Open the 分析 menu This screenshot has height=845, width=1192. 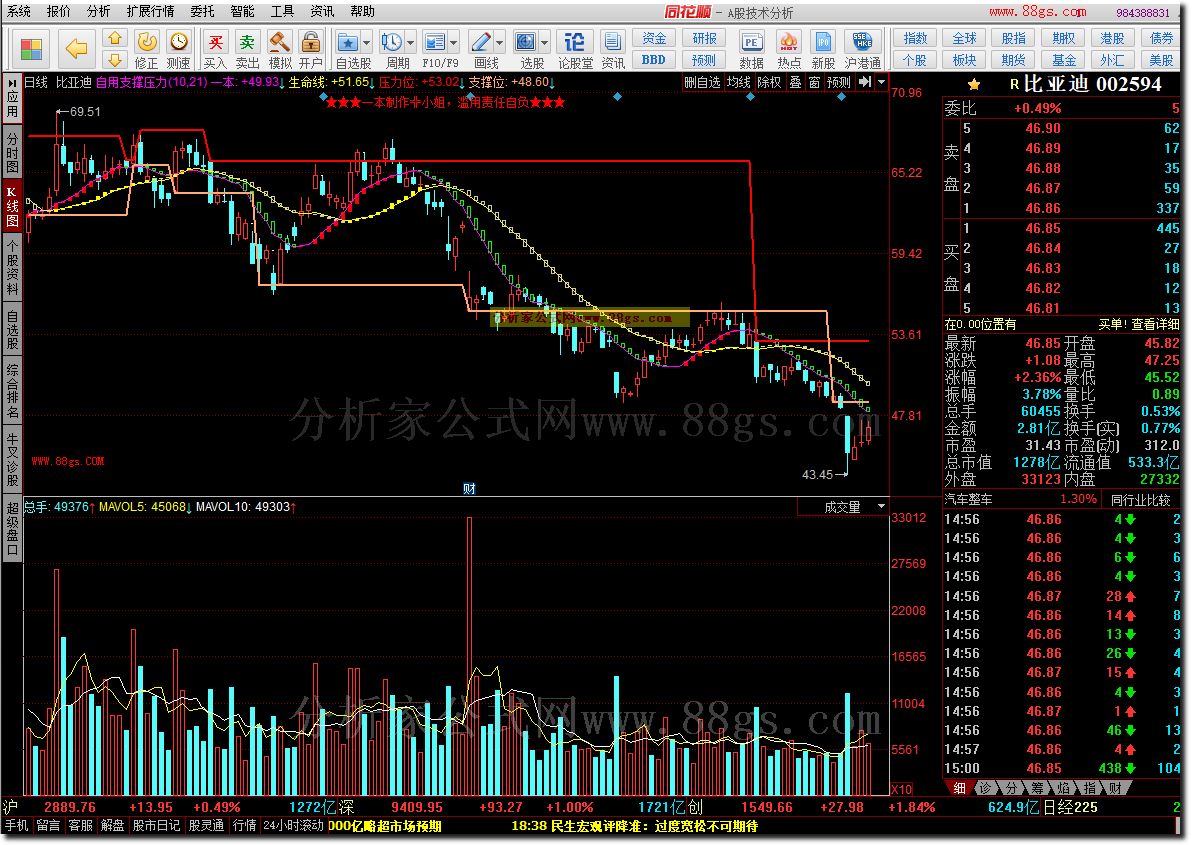click(x=98, y=11)
